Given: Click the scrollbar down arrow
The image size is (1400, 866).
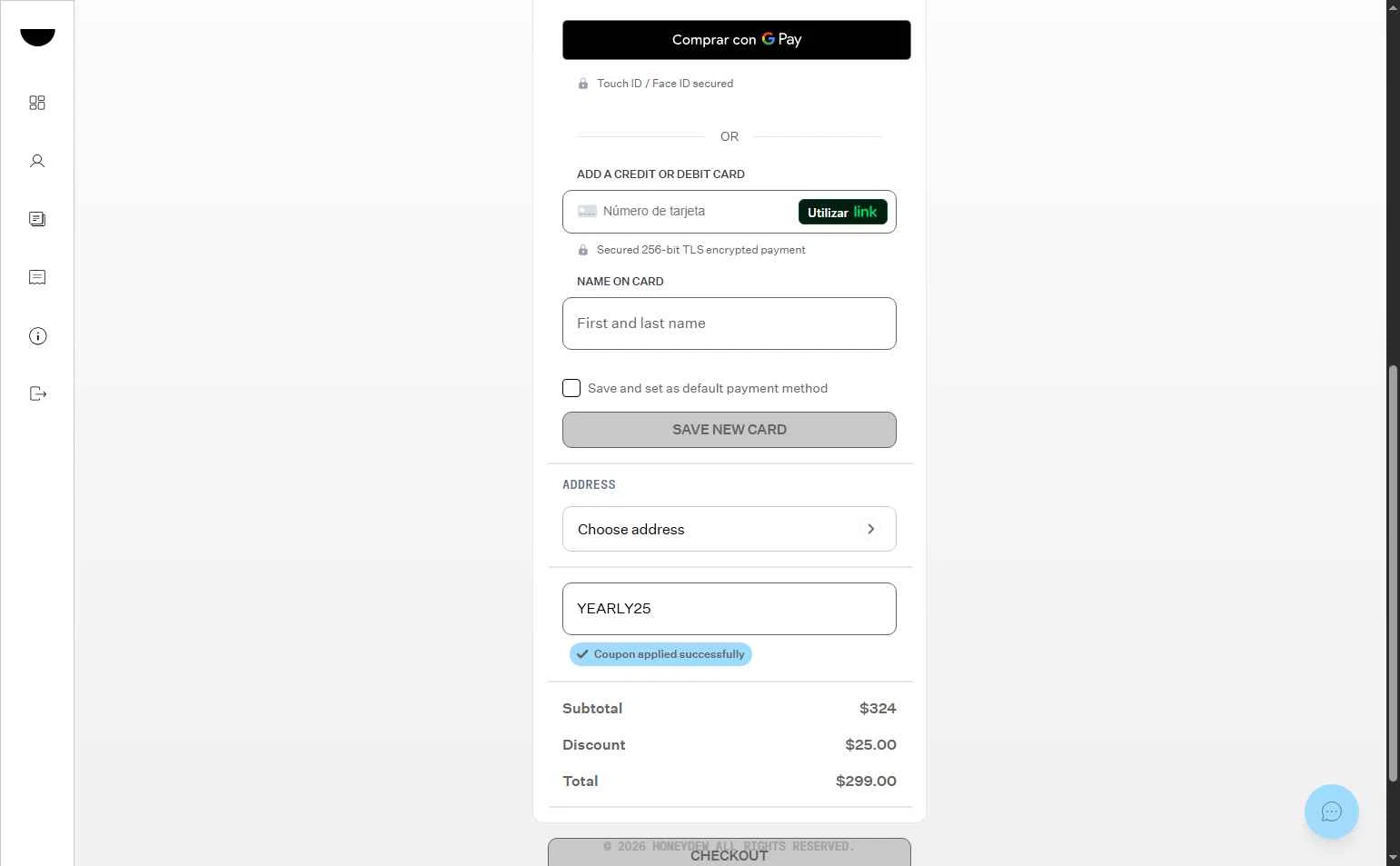Looking at the screenshot, I should [1393, 857].
